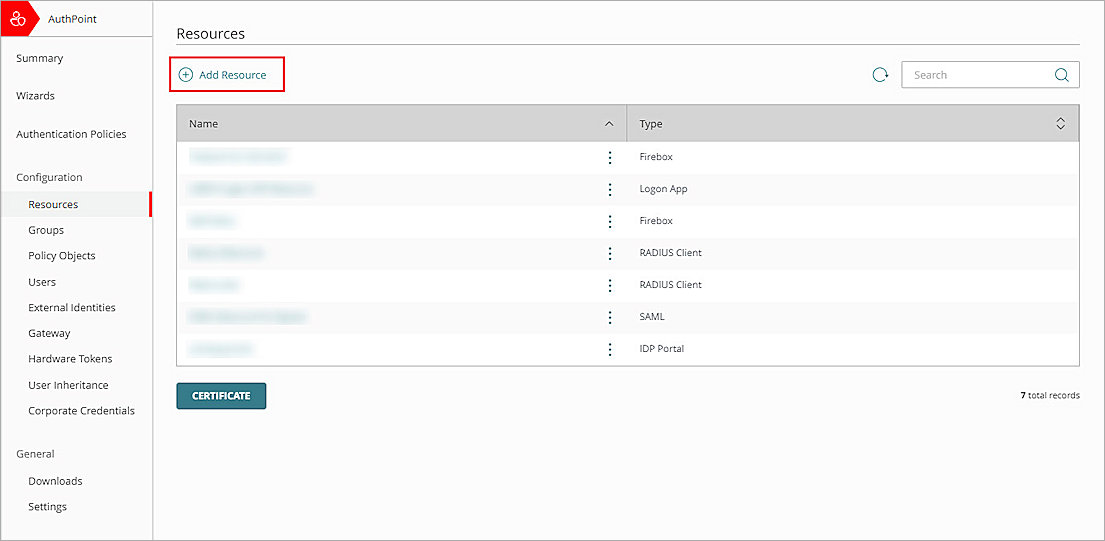Open kebab menu for IDP Portal row
The width and height of the screenshot is (1105, 541).
point(610,349)
